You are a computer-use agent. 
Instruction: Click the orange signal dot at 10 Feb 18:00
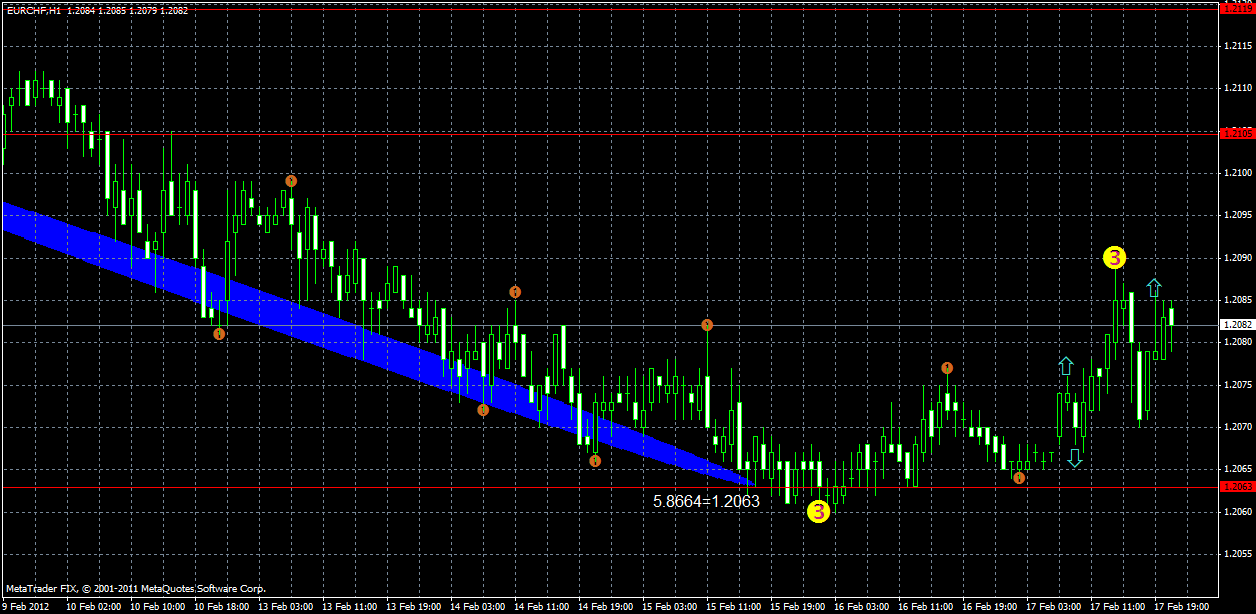click(218, 333)
